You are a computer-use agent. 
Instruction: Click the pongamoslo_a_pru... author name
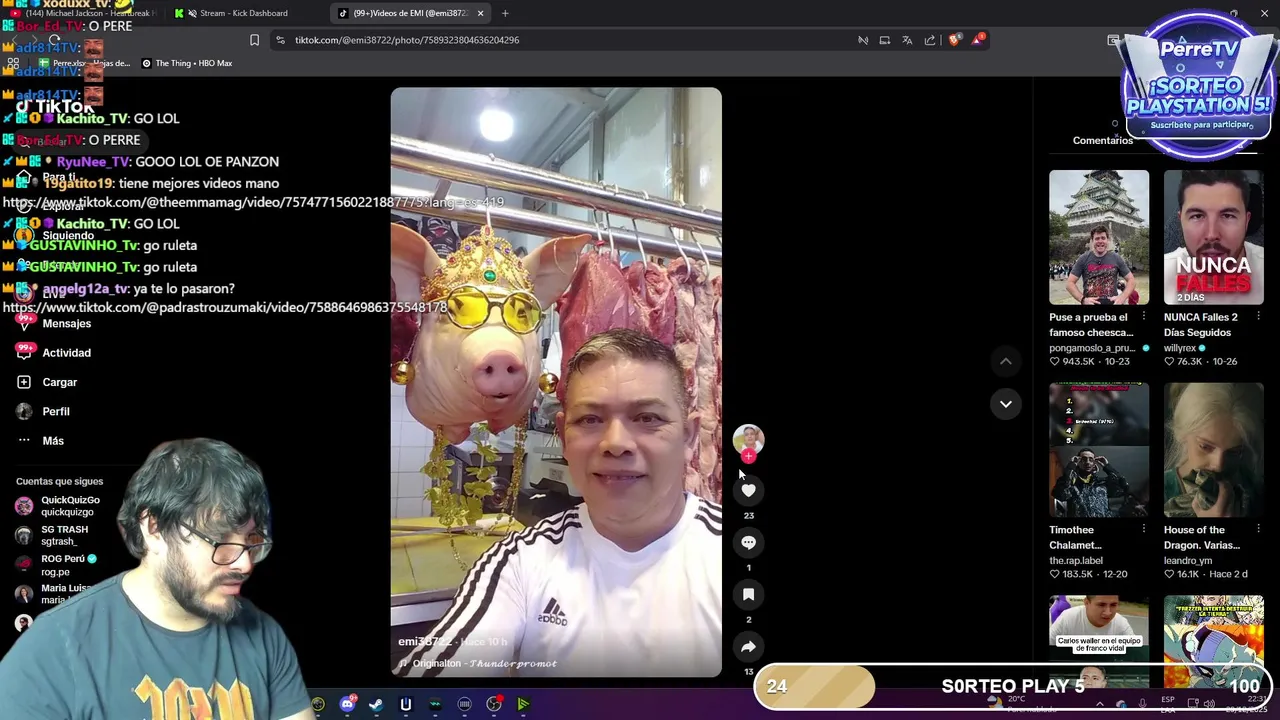click(x=1092, y=348)
